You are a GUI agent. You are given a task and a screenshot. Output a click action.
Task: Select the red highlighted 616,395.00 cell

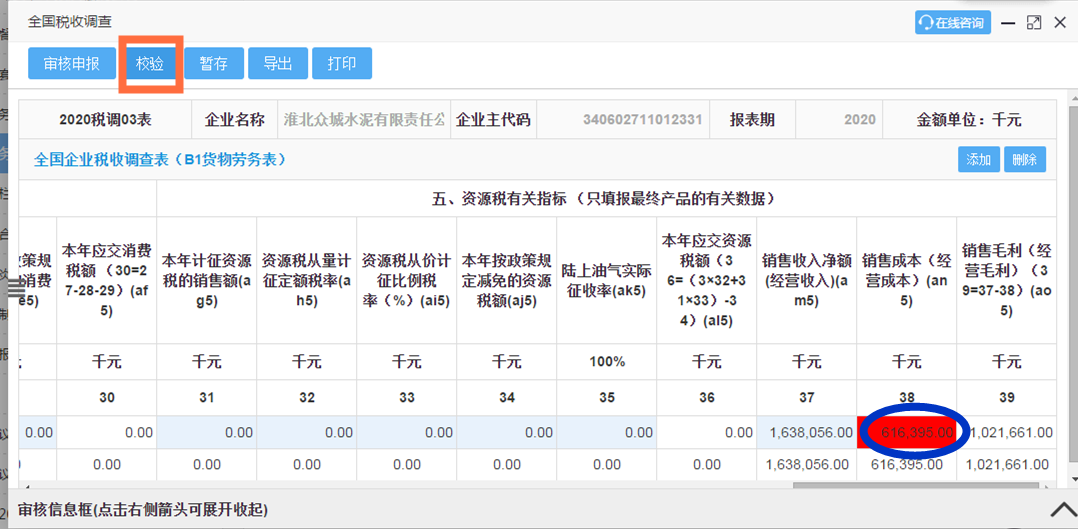tap(906, 433)
